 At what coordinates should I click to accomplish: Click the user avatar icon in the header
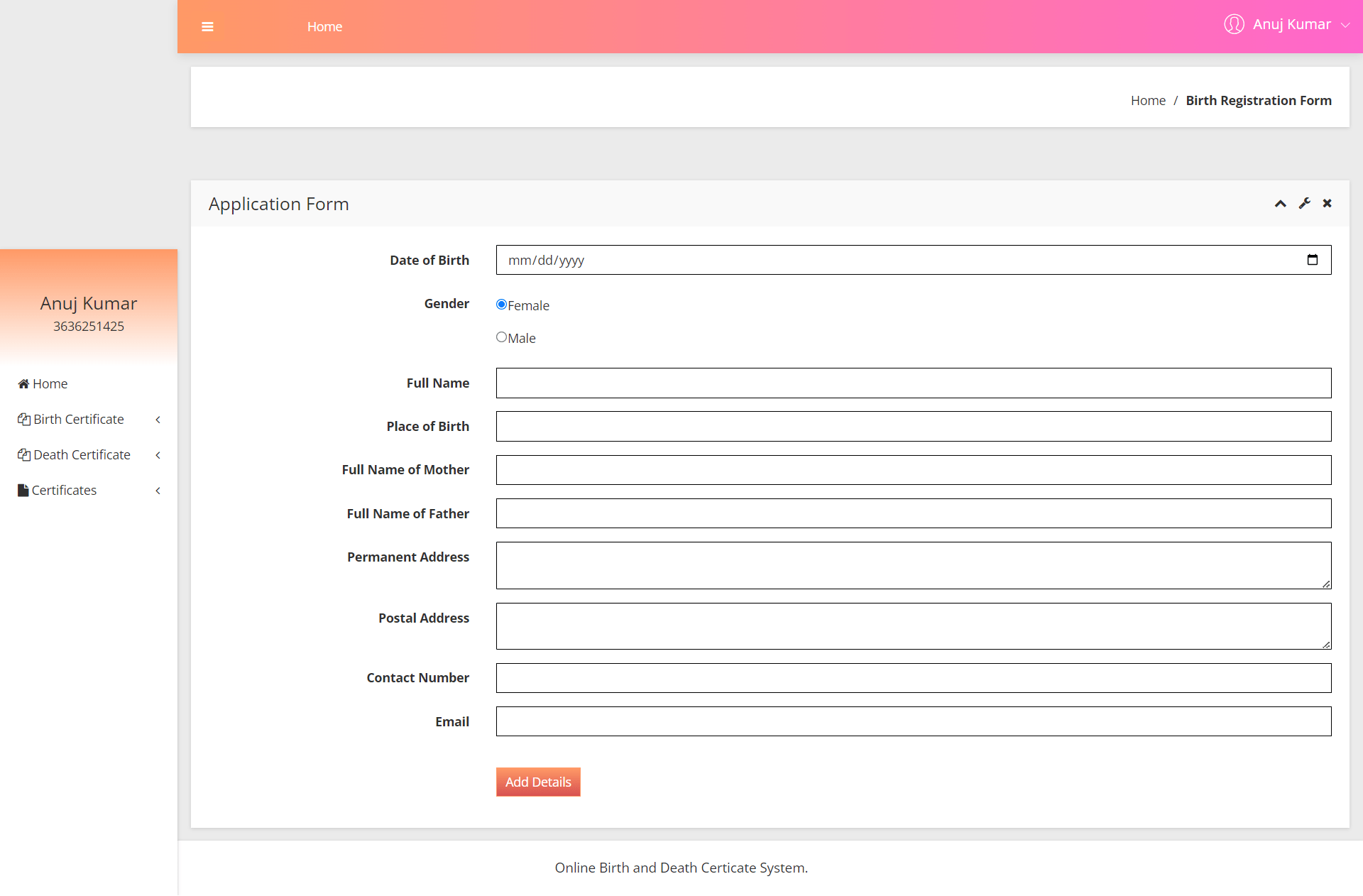(1234, 24)
